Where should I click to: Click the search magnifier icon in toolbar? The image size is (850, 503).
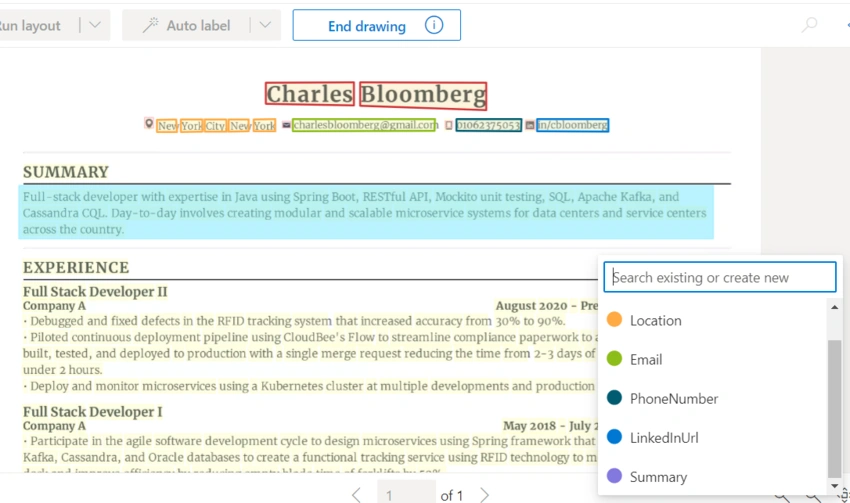[809, 24]
